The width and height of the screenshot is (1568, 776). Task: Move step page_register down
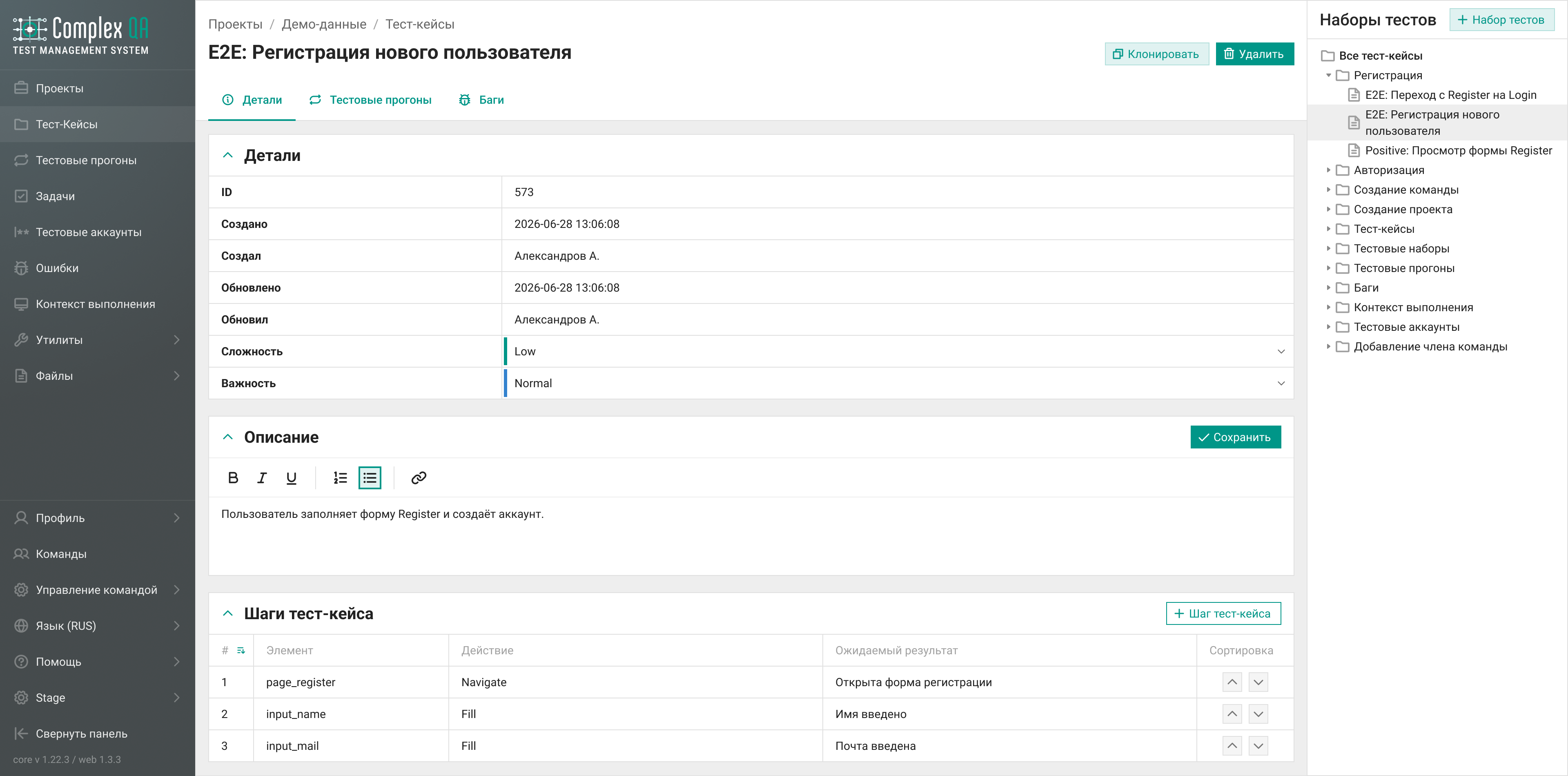point(1258,682)
